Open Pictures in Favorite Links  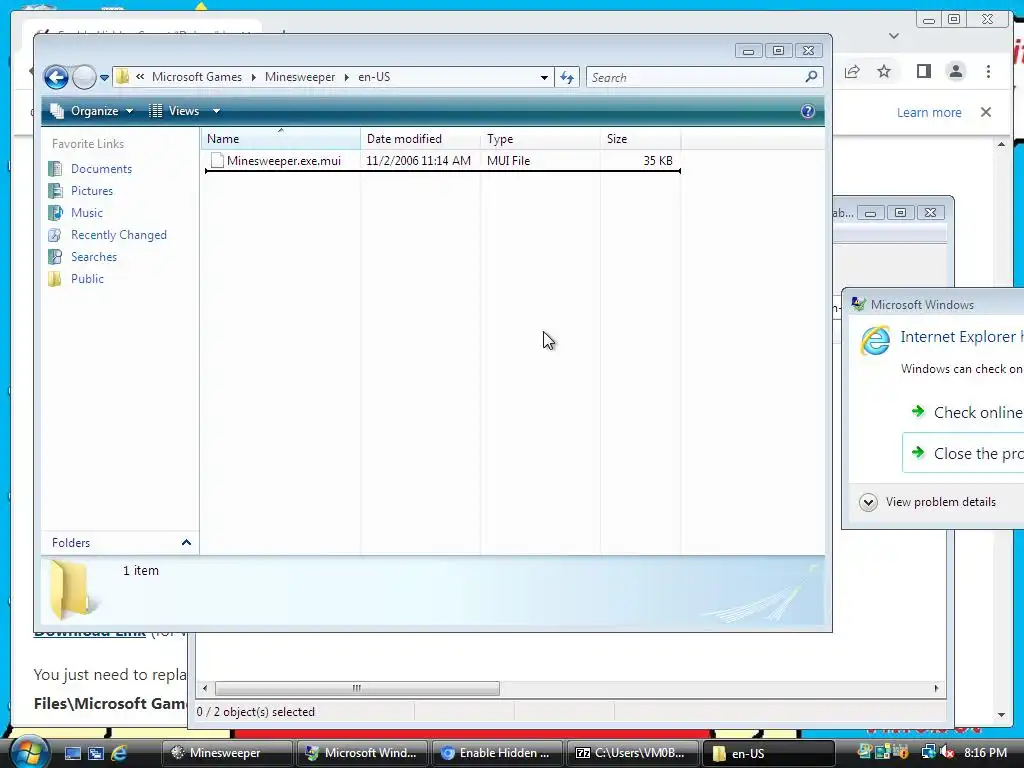[x=91, y=191]
